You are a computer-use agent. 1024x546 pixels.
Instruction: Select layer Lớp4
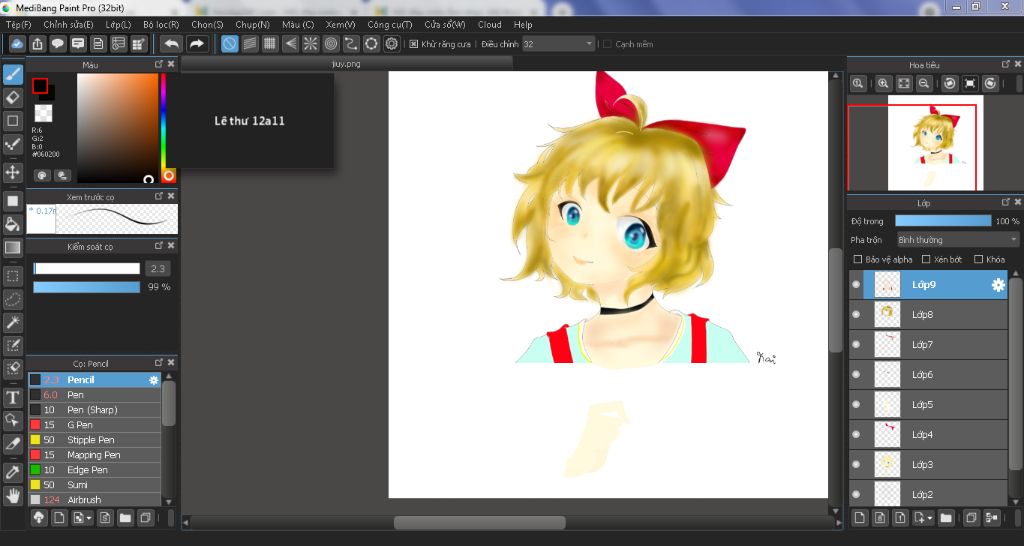coord(929,434)
